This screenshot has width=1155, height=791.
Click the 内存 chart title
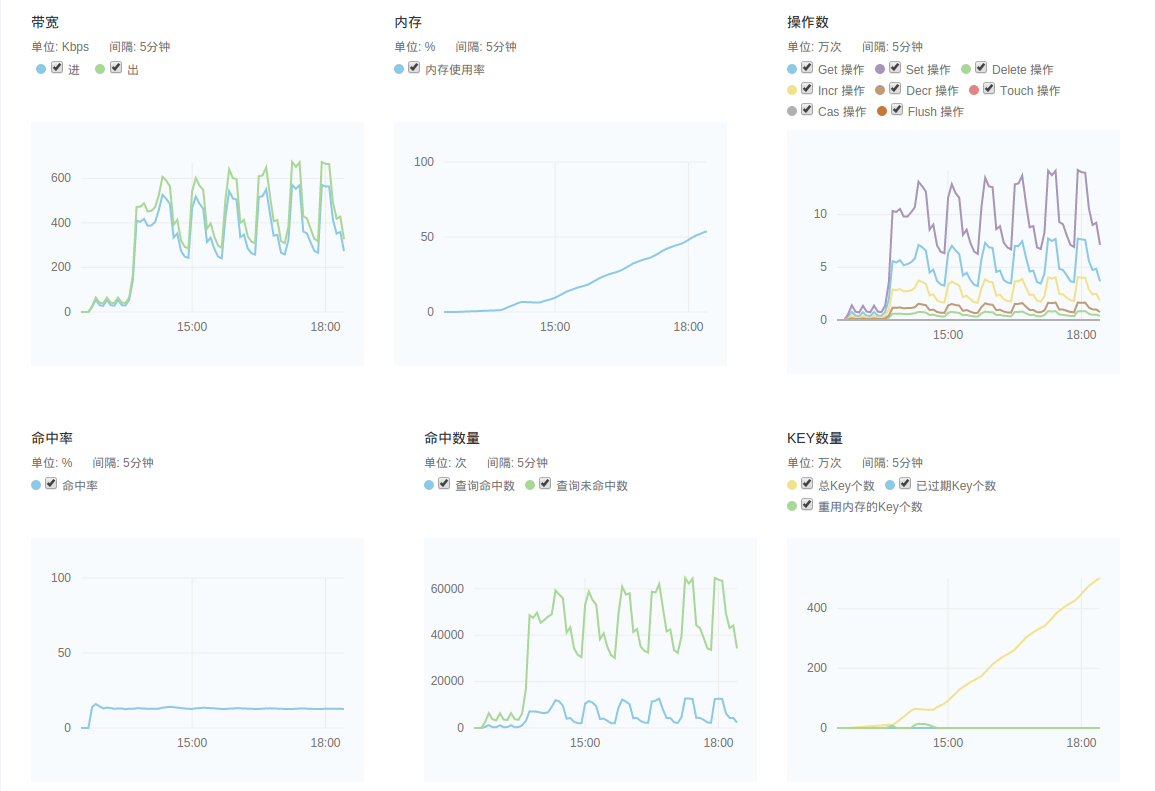(407, 22)
